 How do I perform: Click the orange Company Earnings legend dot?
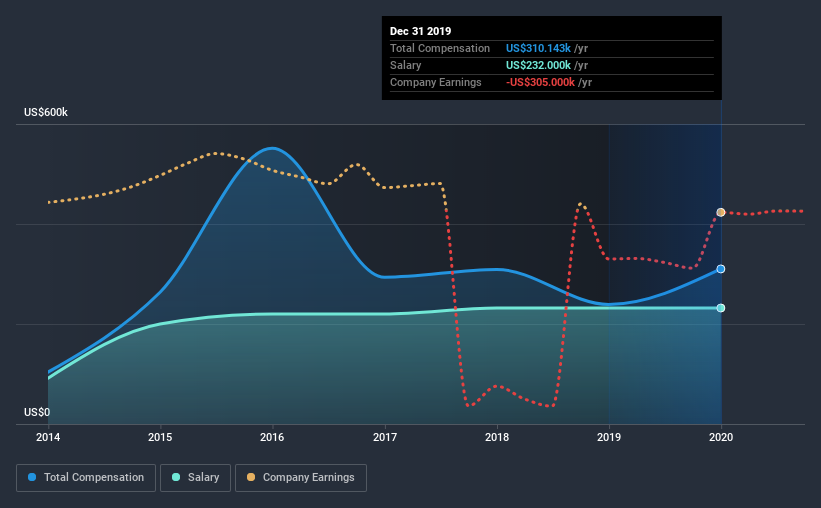(x=251, y=477)
